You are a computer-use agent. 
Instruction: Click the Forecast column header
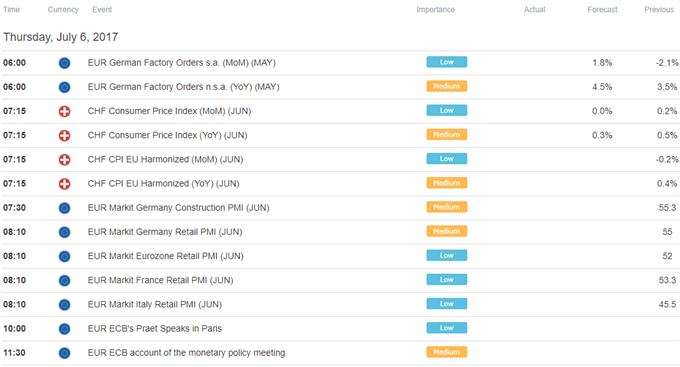pyautogui.click(x=602, y=10)
